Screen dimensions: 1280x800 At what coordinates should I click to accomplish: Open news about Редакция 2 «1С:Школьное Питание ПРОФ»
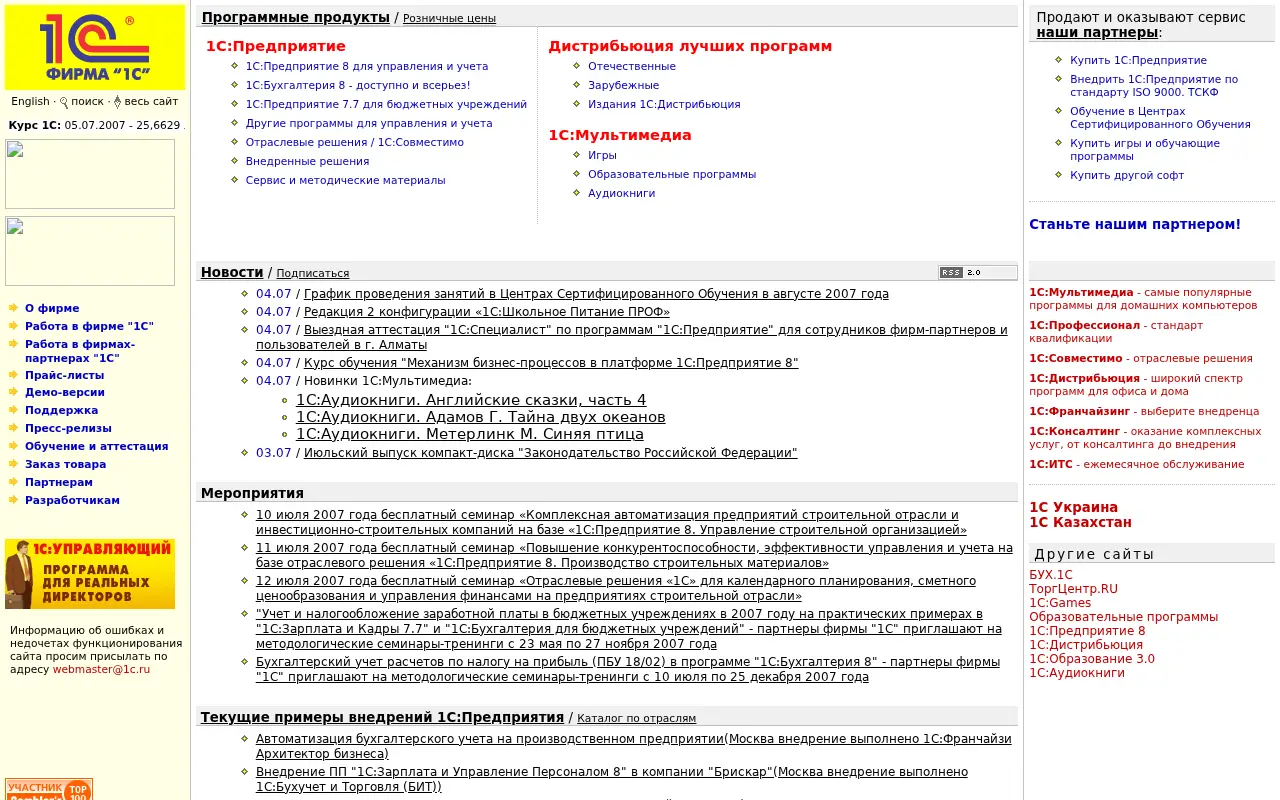pyautogui.click(x=487, y=312)
